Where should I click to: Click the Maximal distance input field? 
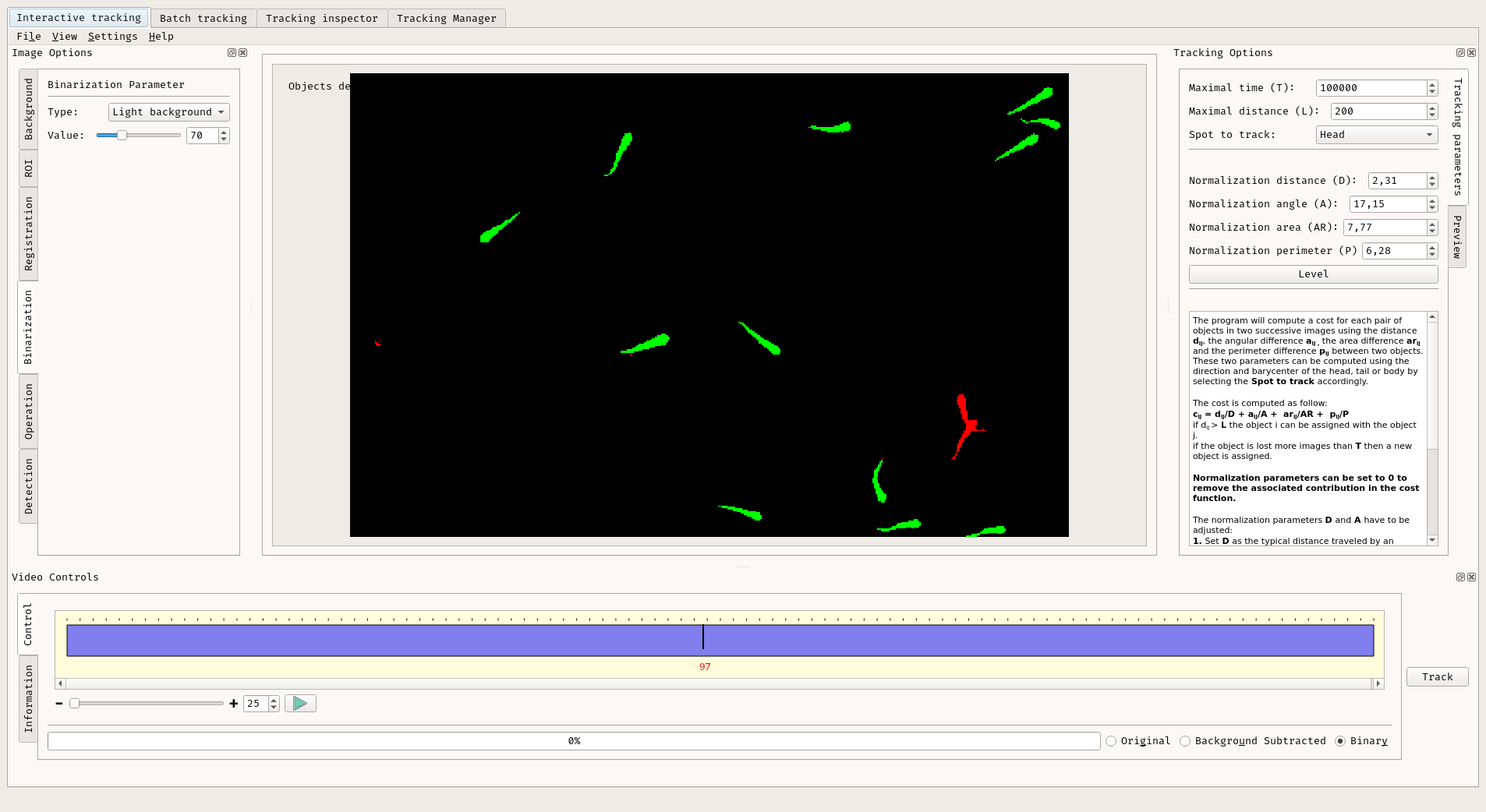pyautogui.click(x=1378, y=111)
